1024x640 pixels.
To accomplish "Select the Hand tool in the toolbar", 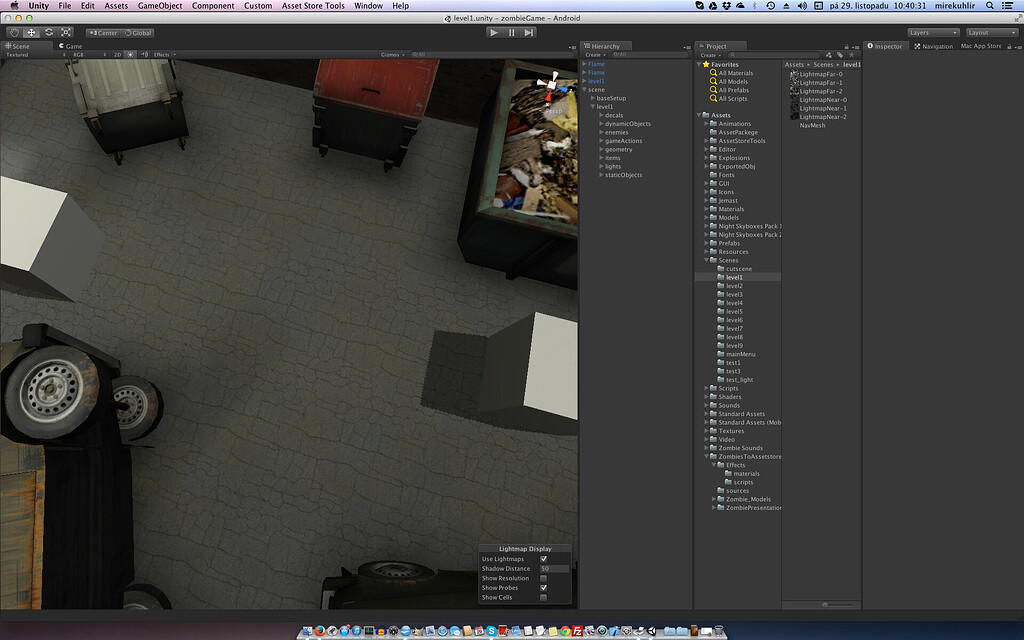I will [x=15, y=33].
